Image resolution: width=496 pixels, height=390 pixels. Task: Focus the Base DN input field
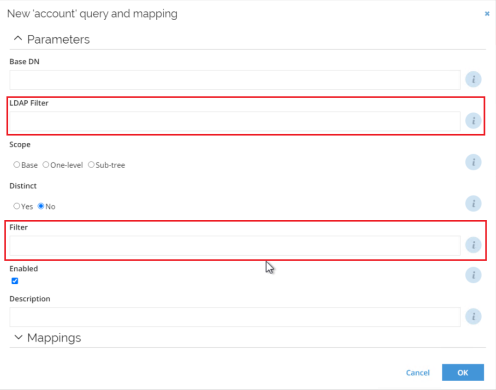[x=235, y=80]
